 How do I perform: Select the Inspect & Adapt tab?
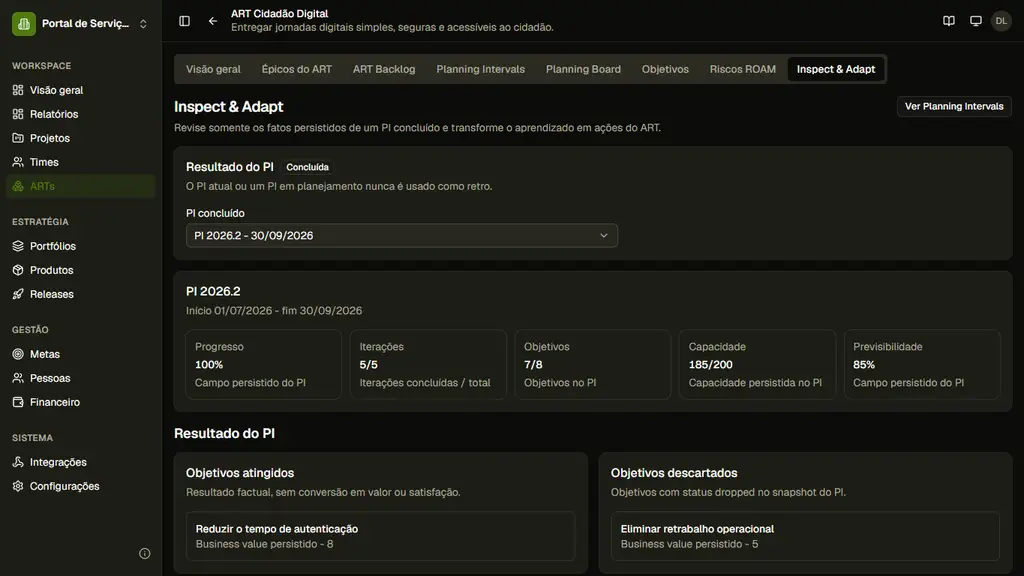click(x=836, y=69)
